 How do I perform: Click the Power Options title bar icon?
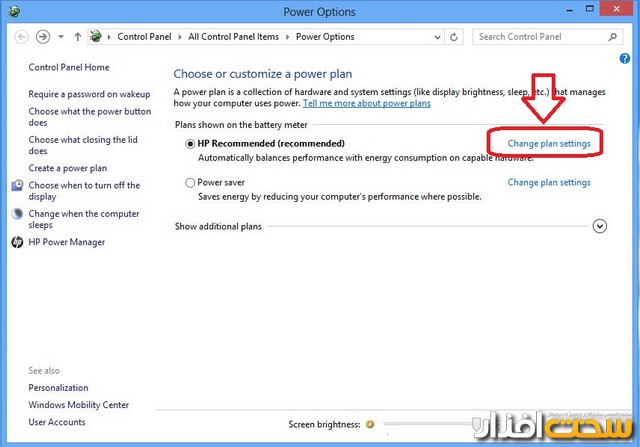pyautogui.click(x=15, y=11)
